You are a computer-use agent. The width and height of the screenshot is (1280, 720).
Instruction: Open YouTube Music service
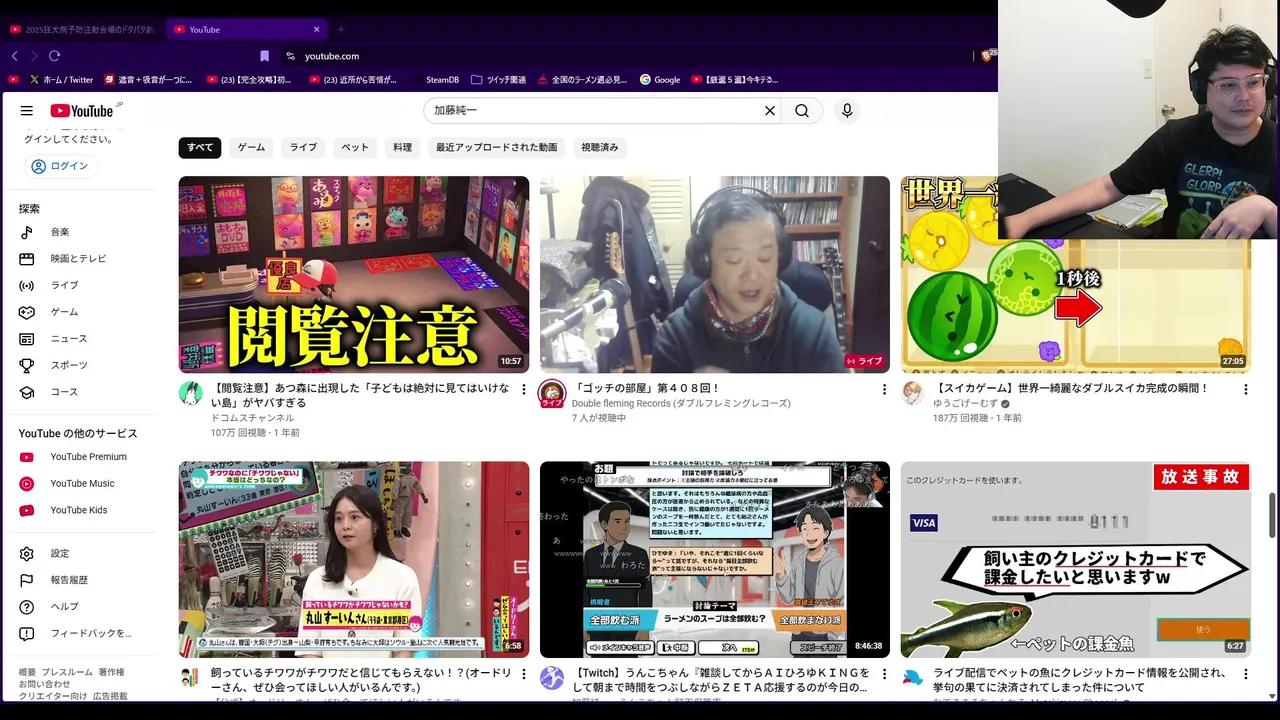[80, 483]
